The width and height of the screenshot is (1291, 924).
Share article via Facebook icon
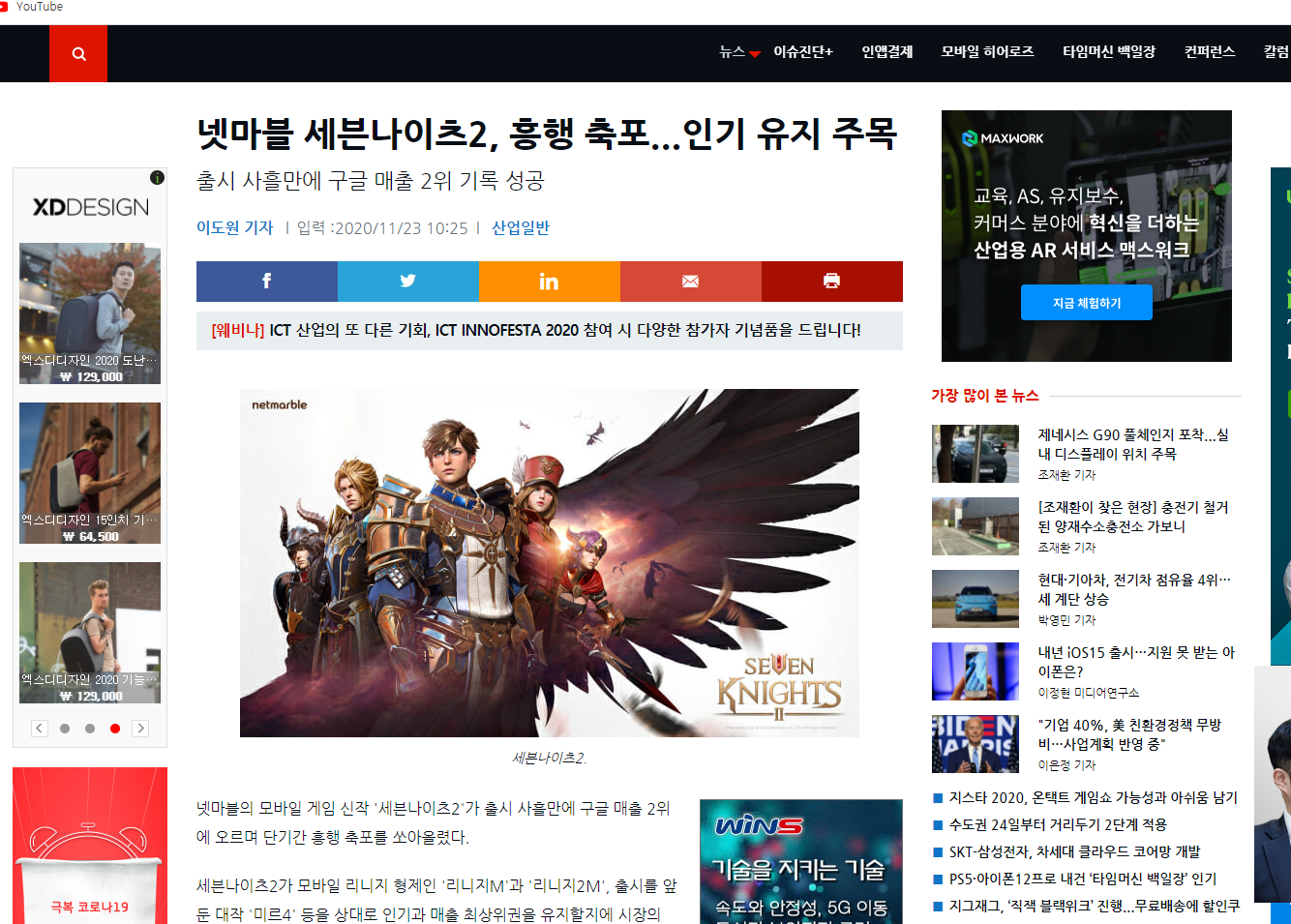267,282
